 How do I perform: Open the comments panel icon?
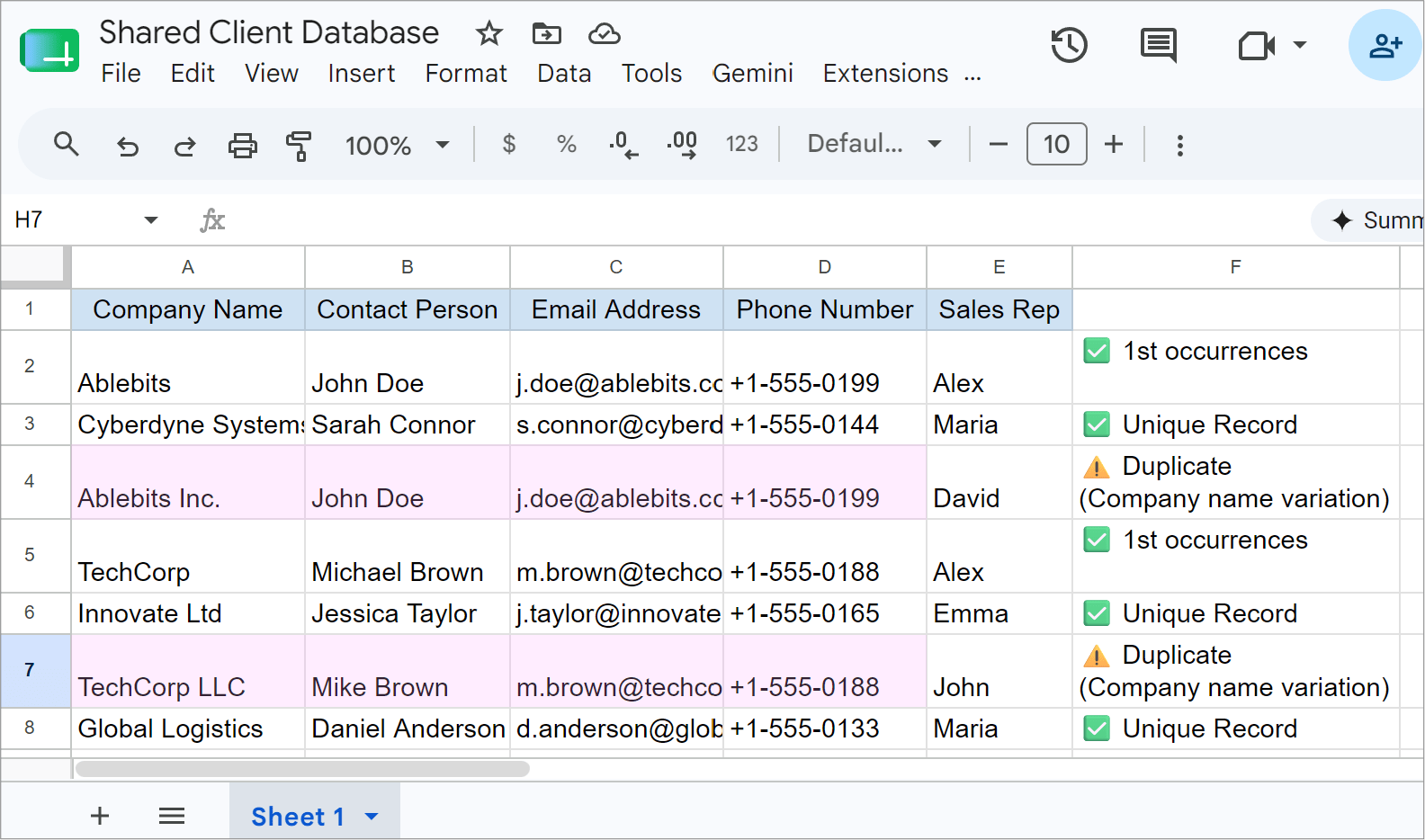click(1158, 45)
